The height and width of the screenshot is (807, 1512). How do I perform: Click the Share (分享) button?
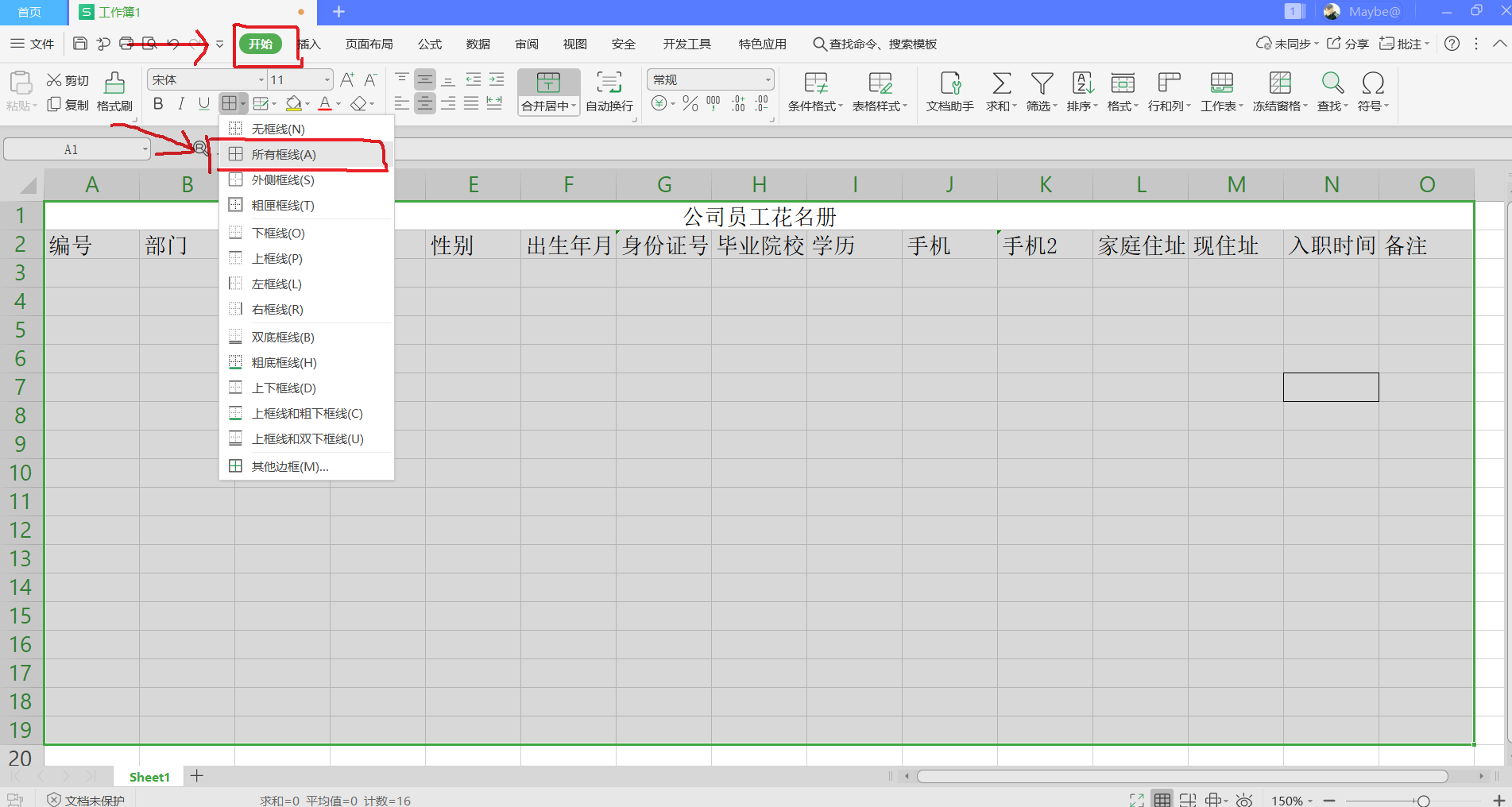(1348, 44)
